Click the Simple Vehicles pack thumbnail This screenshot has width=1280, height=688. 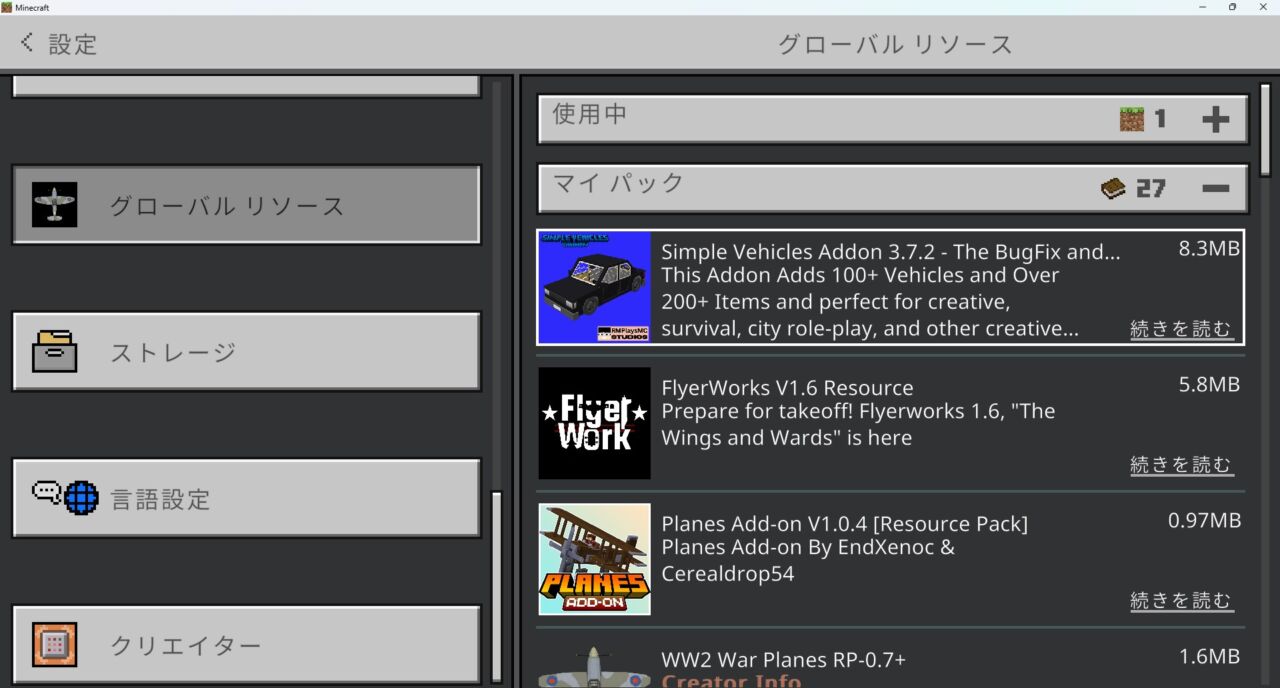click(594, 287)
